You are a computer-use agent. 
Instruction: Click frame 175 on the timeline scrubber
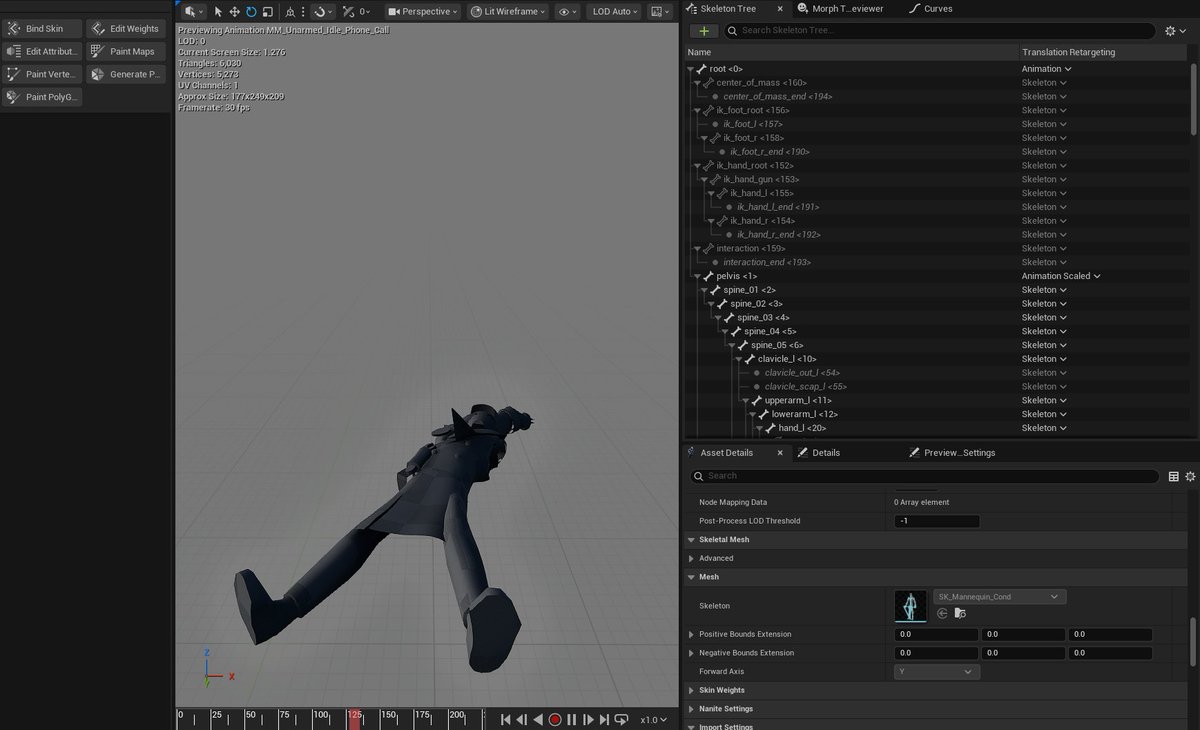tap(423, 716)
